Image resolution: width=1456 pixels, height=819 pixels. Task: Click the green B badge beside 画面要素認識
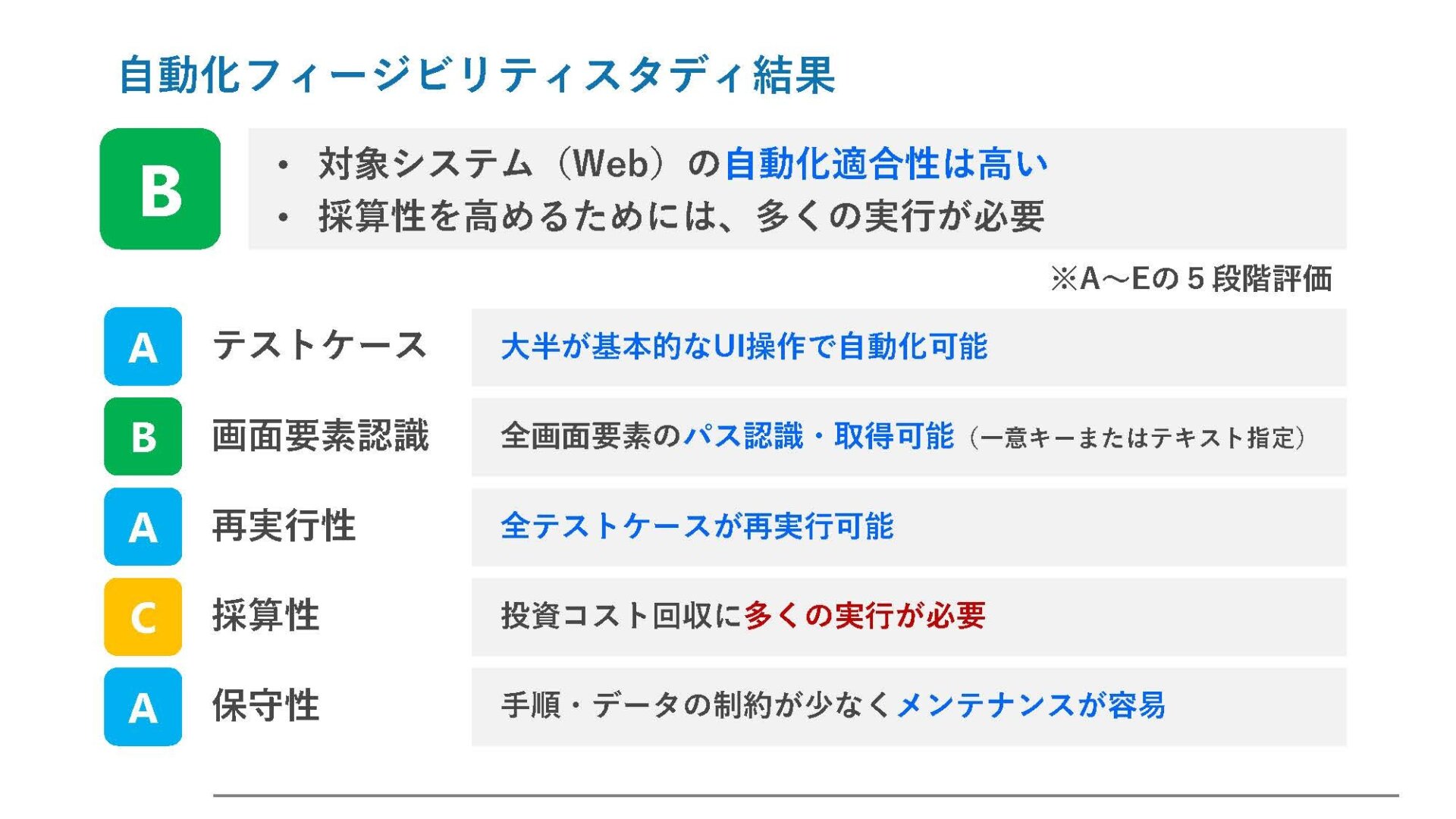pyautogui.click(x=143, y=437)
